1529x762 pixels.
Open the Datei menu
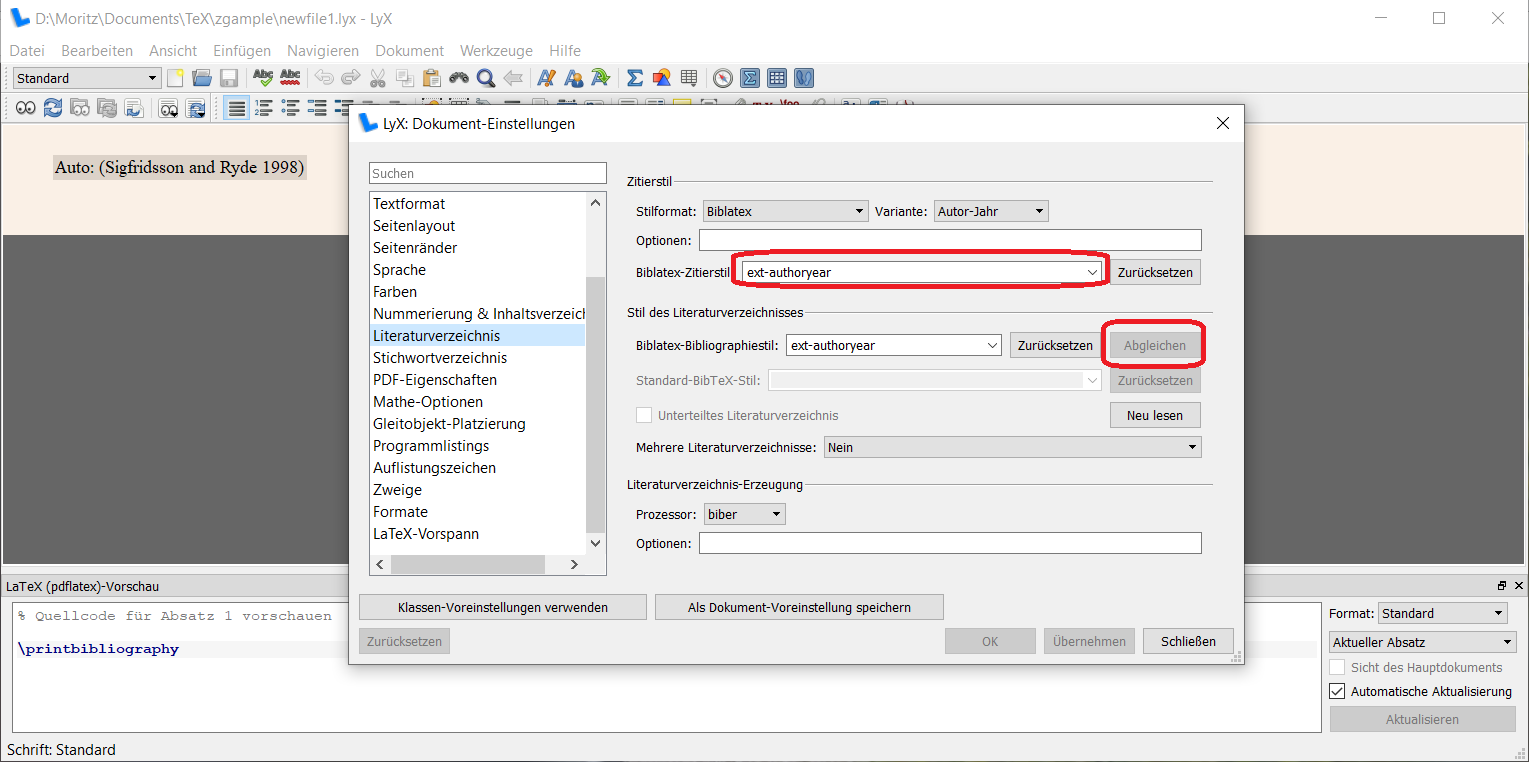27,50
